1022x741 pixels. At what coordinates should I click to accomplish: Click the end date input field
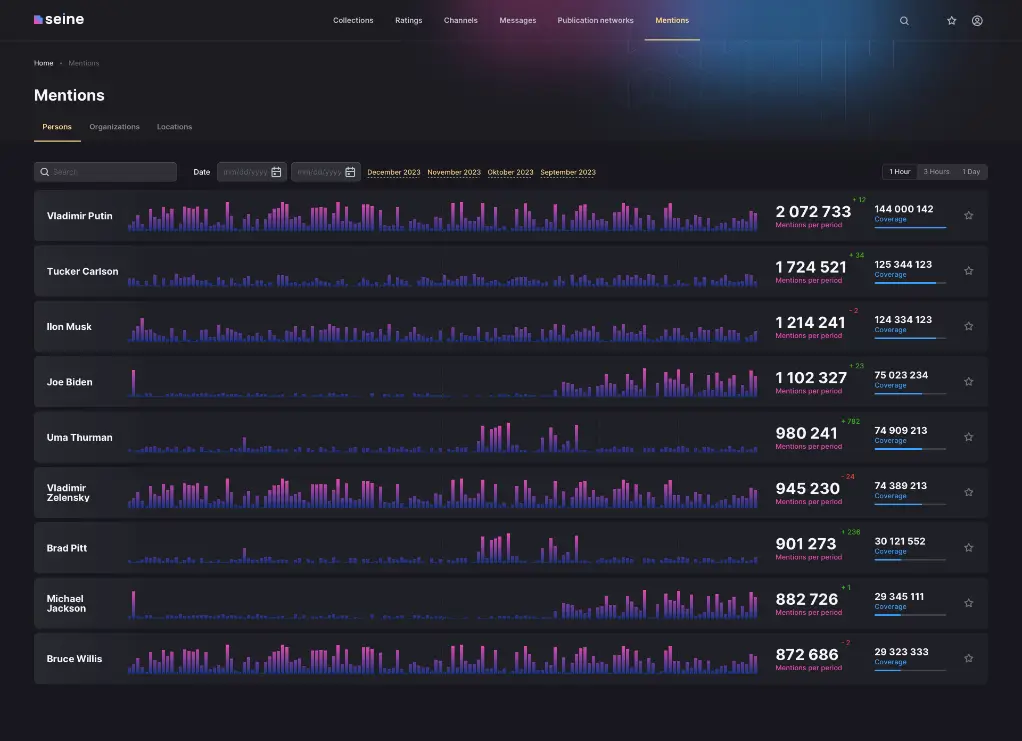pyautogui.click(x=326, y=172)
